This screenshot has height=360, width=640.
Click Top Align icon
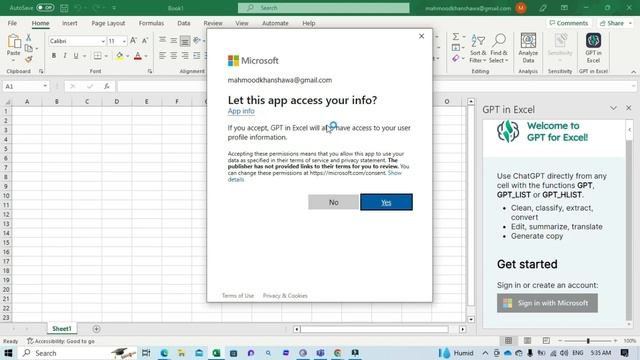(x=162, y=40)
